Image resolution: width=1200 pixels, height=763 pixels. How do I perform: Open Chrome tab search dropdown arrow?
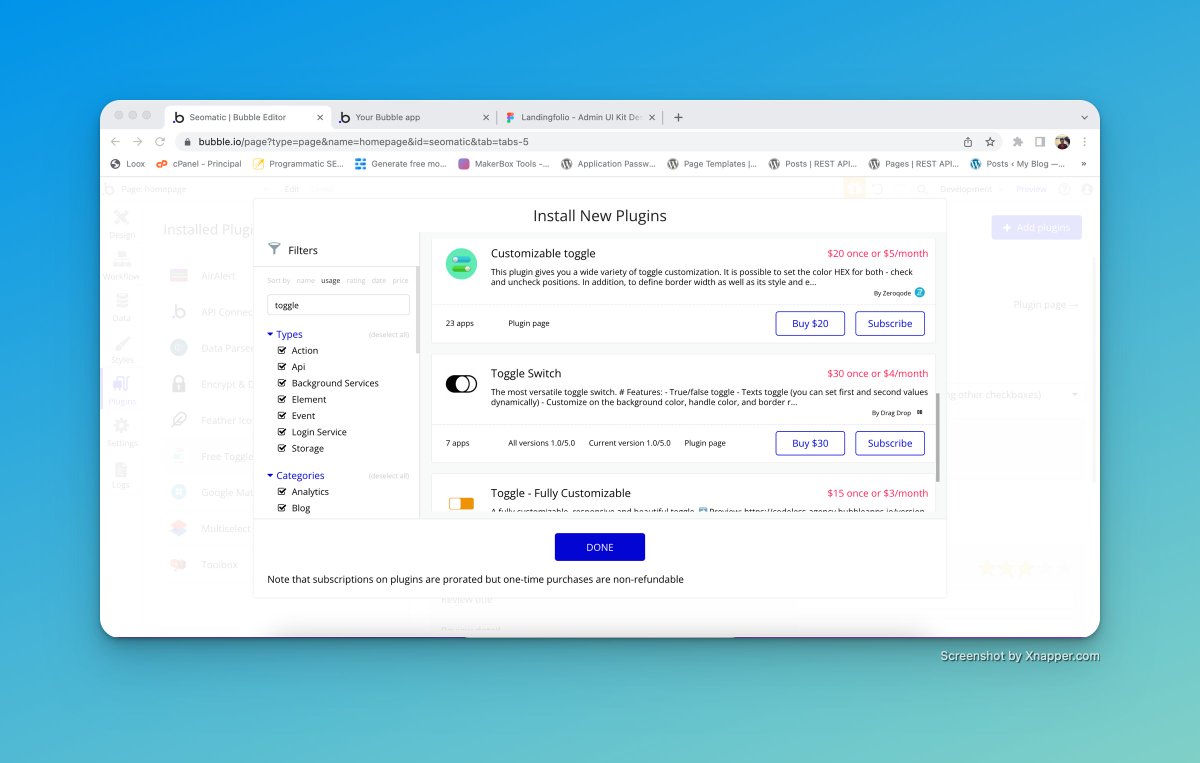(1084, 117)
